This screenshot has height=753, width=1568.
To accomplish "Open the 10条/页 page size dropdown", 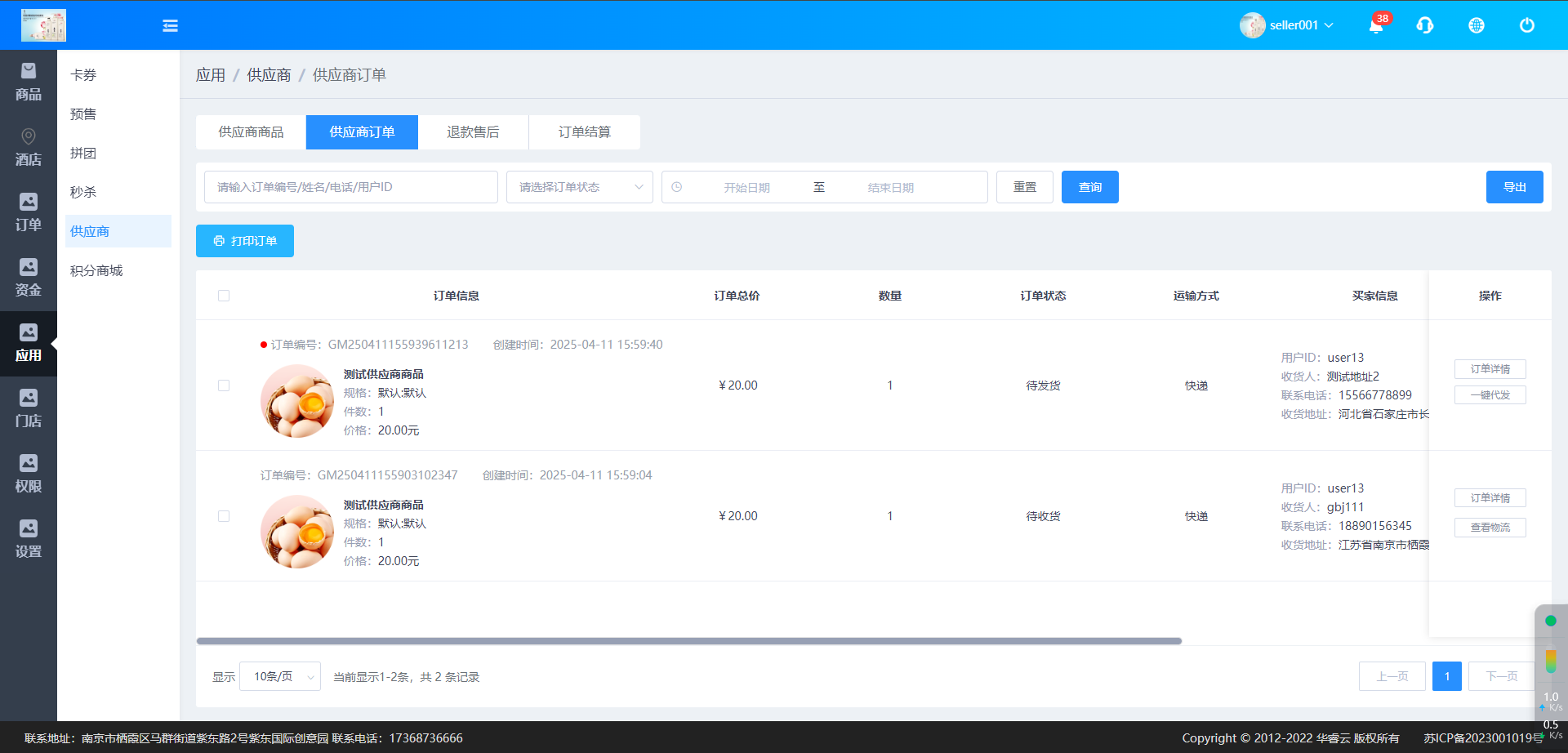I will point(279,676).
